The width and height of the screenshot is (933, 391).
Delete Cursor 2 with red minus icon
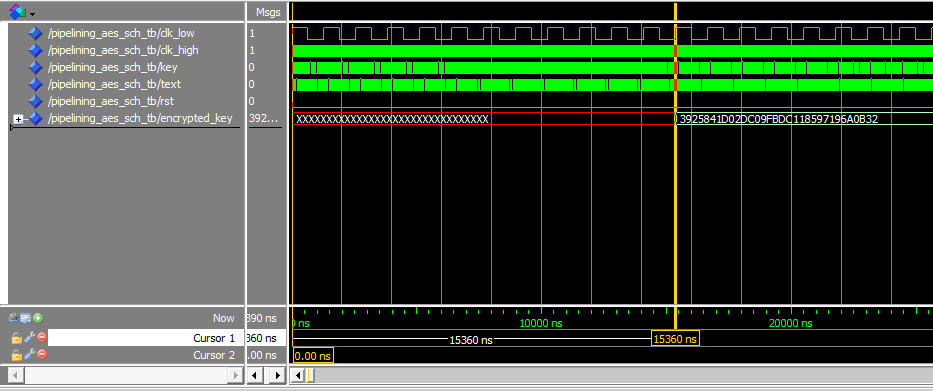pos(42,355)
